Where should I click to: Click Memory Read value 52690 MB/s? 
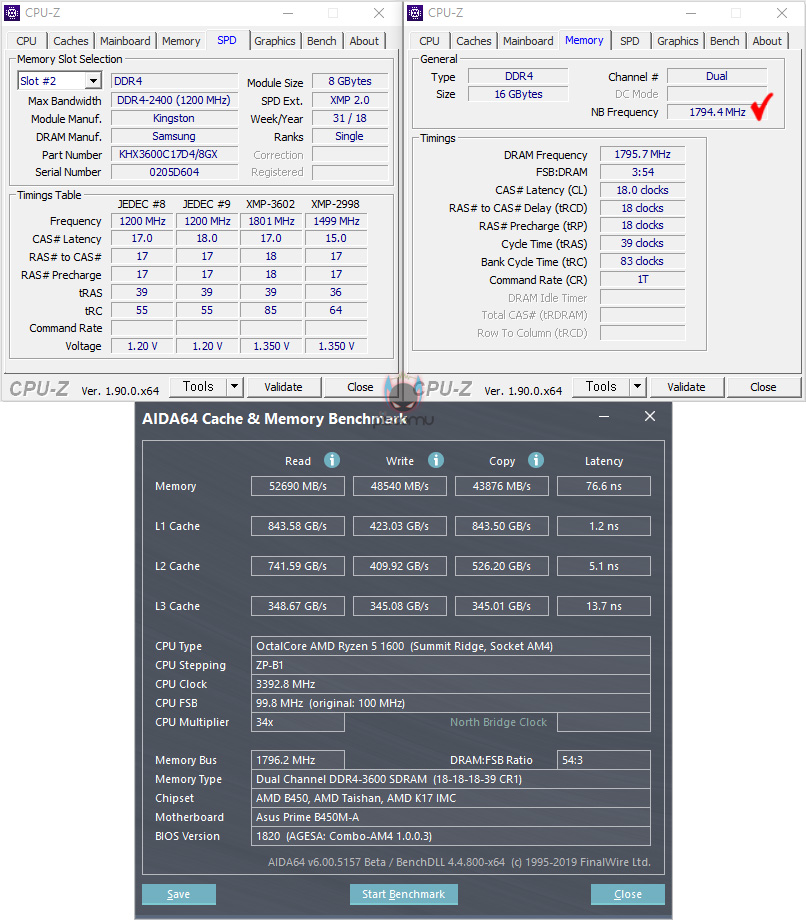pos(298,486)
